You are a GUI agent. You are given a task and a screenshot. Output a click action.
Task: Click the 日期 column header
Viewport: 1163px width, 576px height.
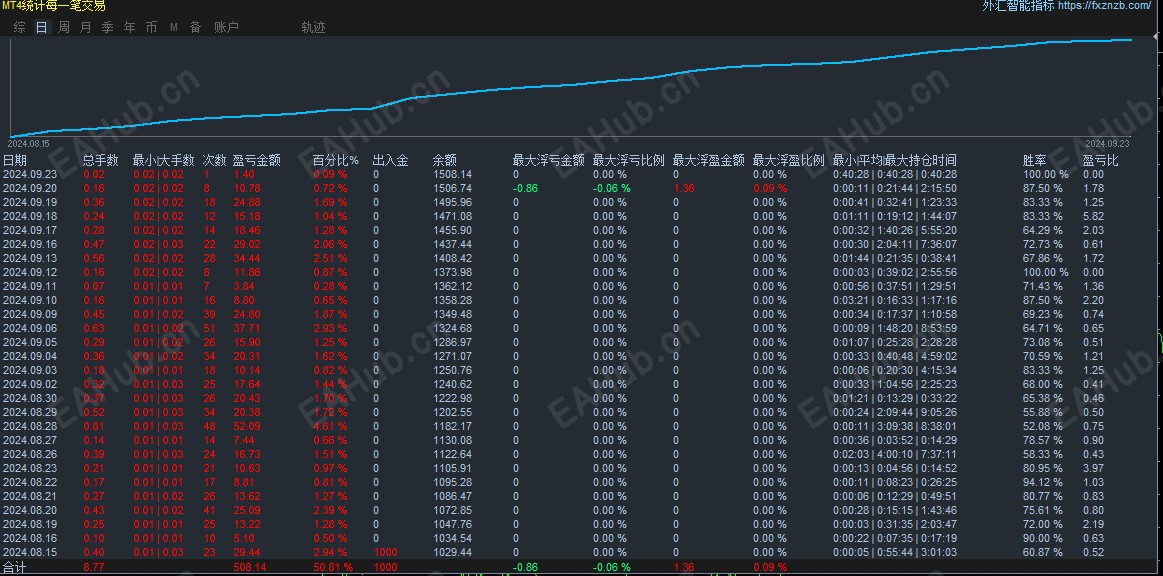15,160
